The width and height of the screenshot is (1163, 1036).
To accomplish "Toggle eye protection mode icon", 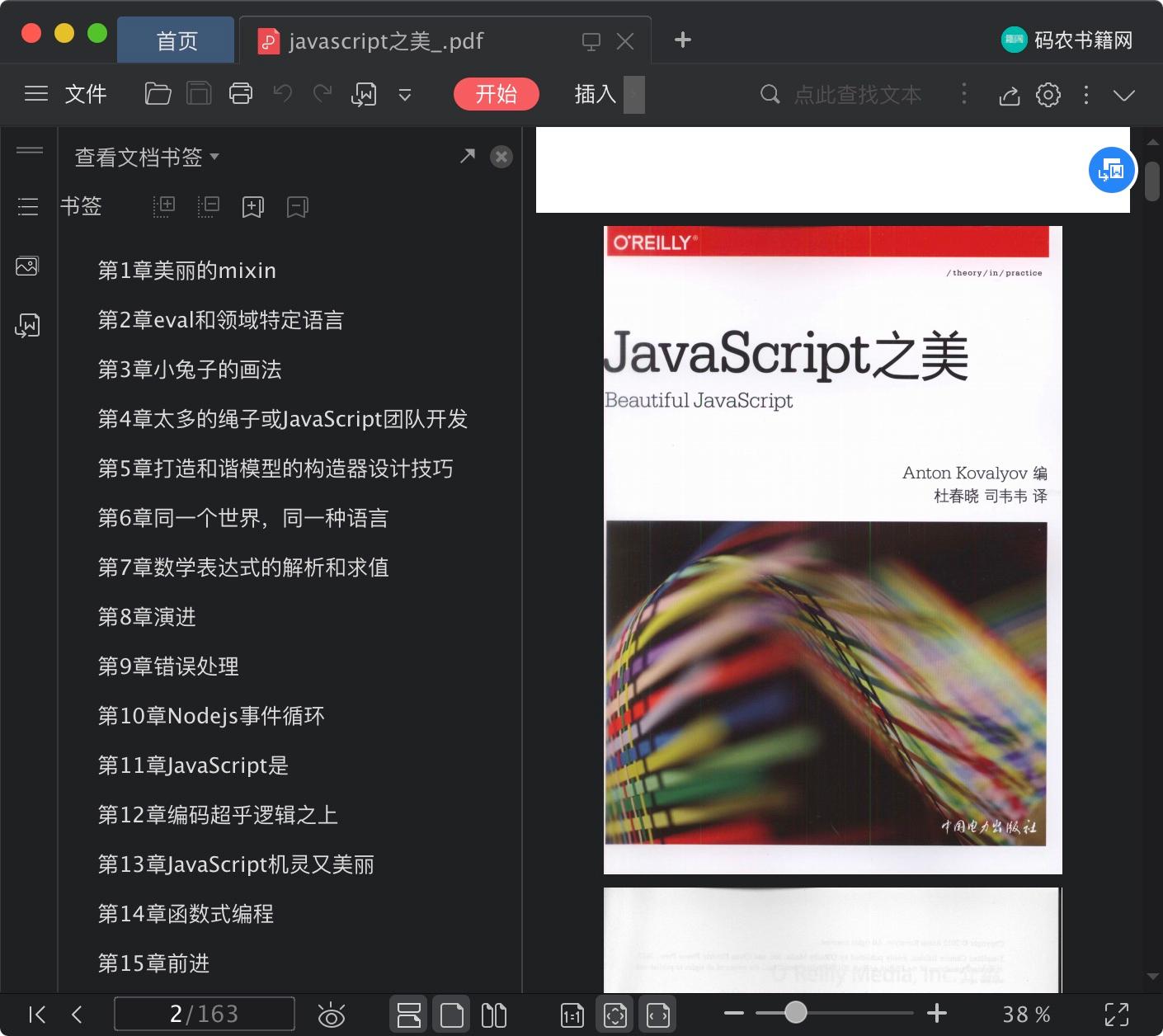I will pyautogui.click(x=332, y=1015).
